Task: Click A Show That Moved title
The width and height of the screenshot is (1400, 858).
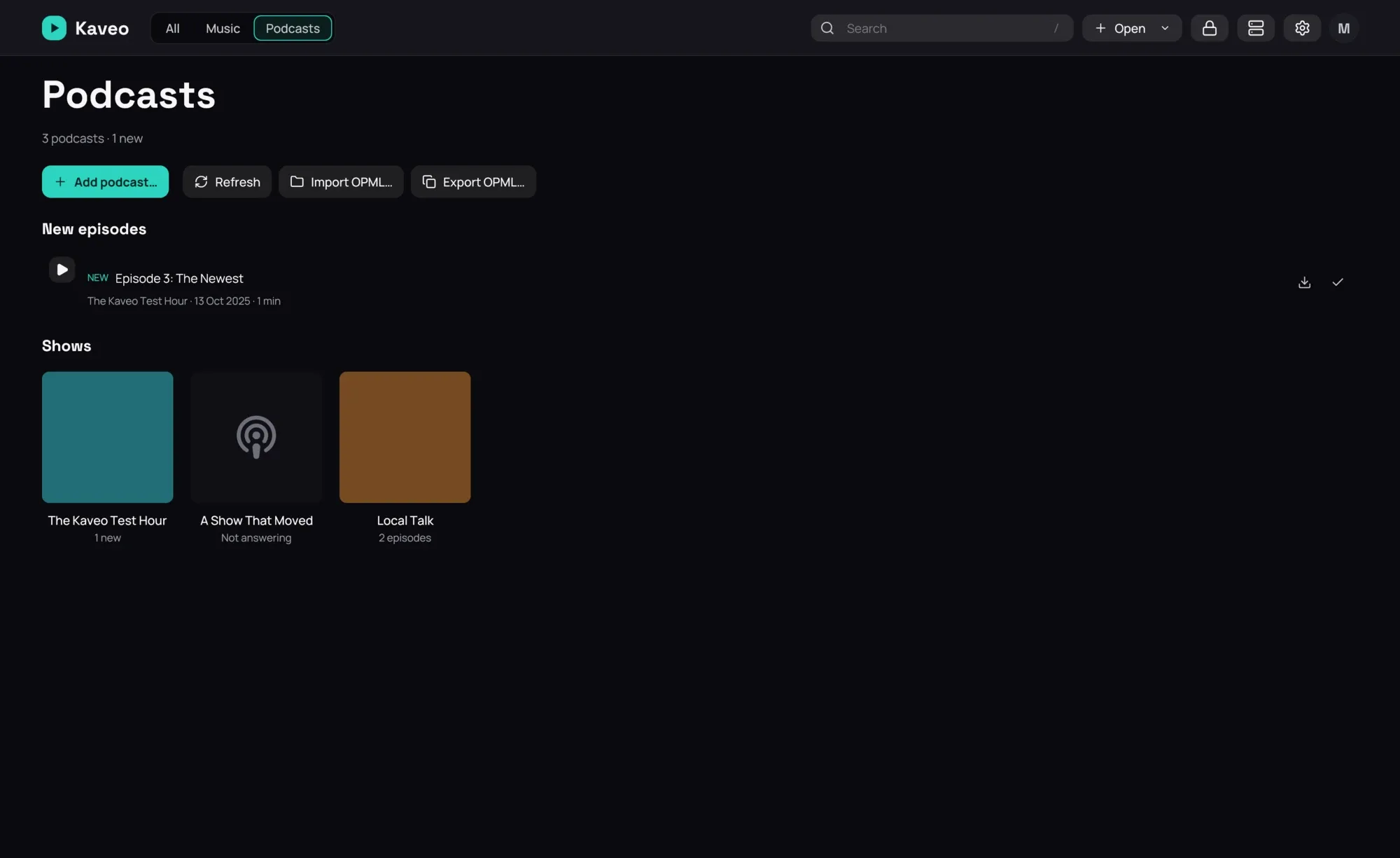Action: (256, 520)
